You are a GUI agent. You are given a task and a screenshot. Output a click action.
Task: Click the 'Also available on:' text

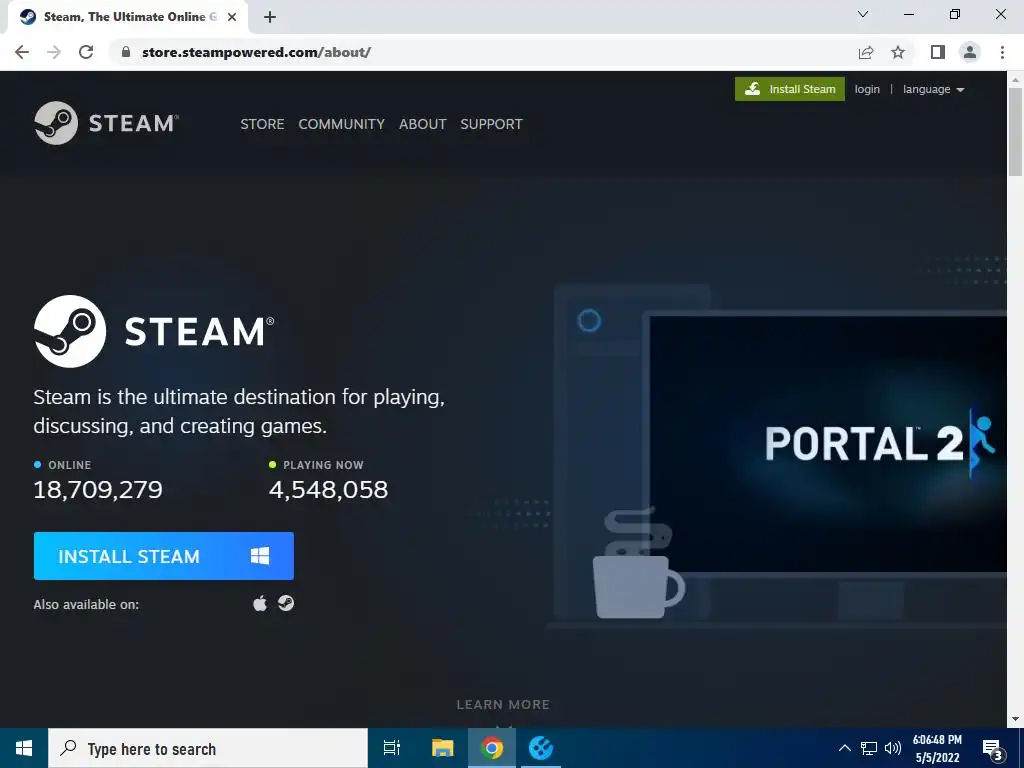point(86,605)
